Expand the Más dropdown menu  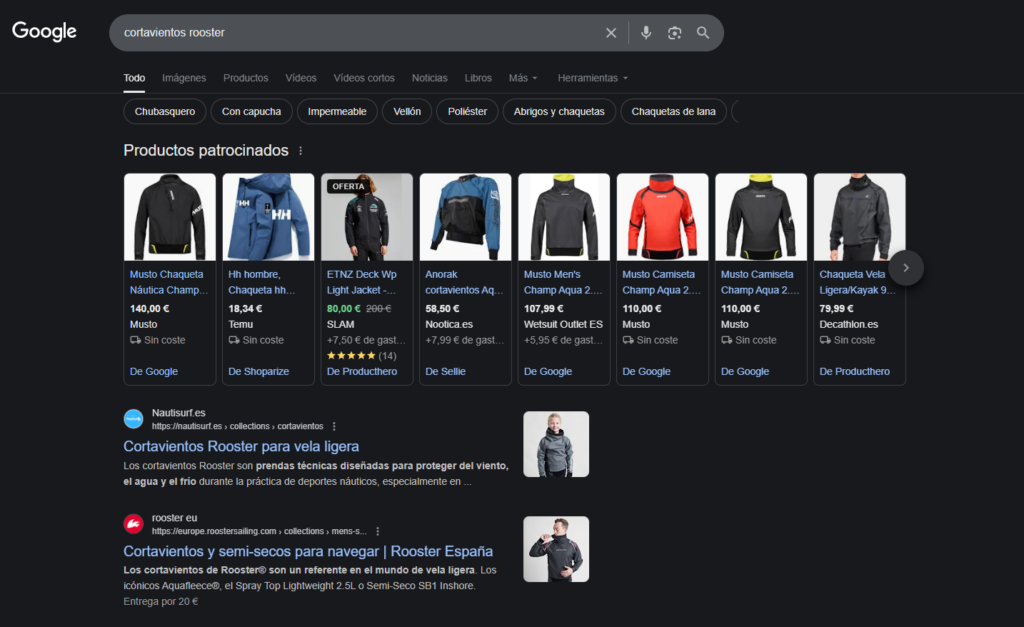[522, 78]
